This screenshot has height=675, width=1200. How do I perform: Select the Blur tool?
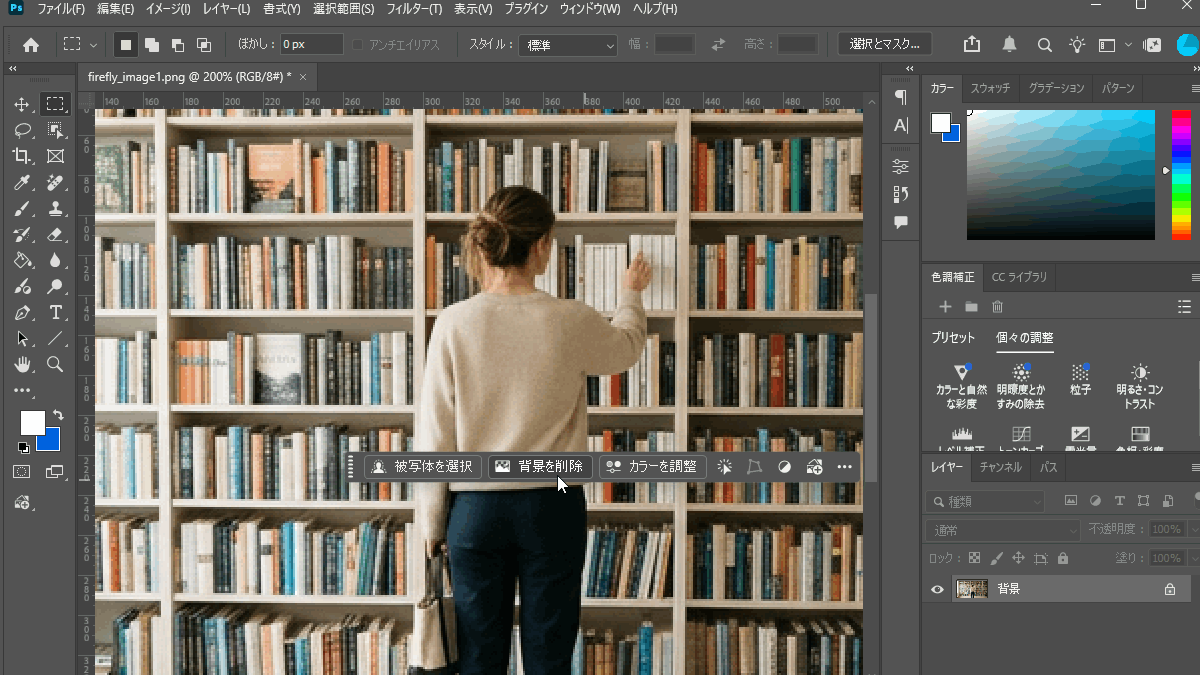coord(55,260)
